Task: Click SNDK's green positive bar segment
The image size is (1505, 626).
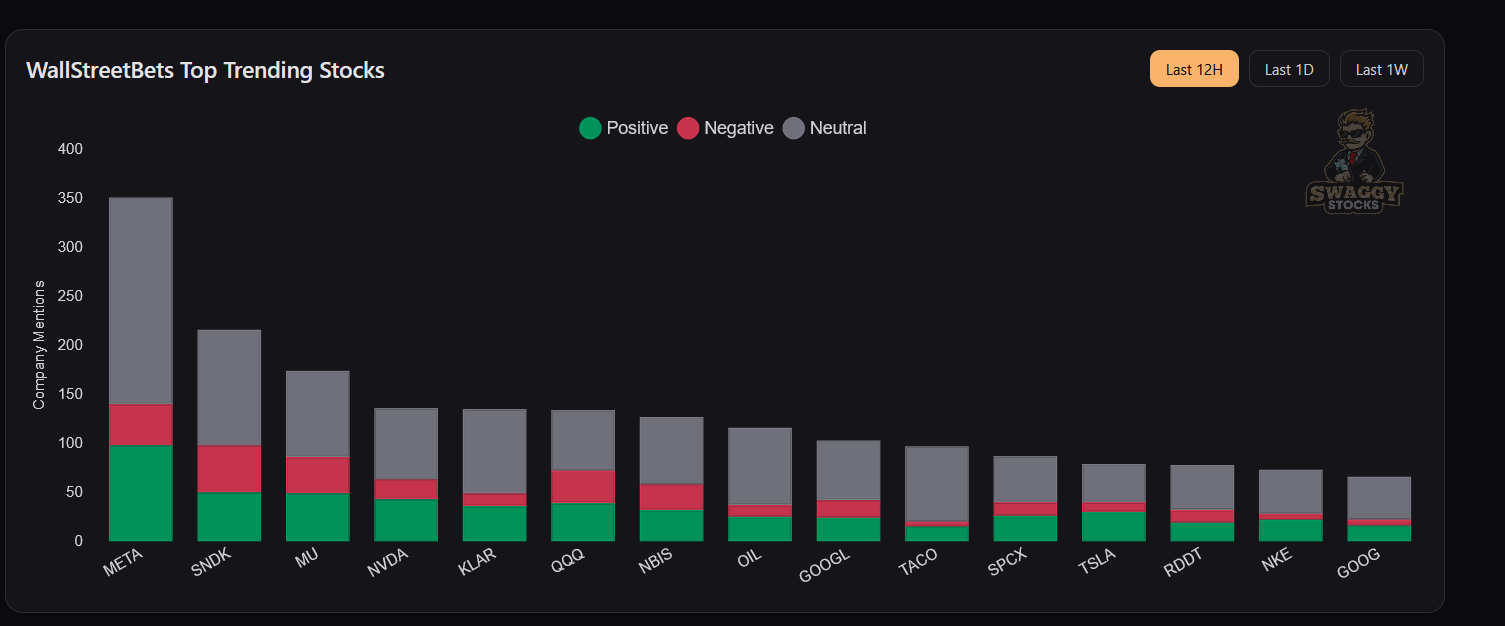Action: click(229, 516)
